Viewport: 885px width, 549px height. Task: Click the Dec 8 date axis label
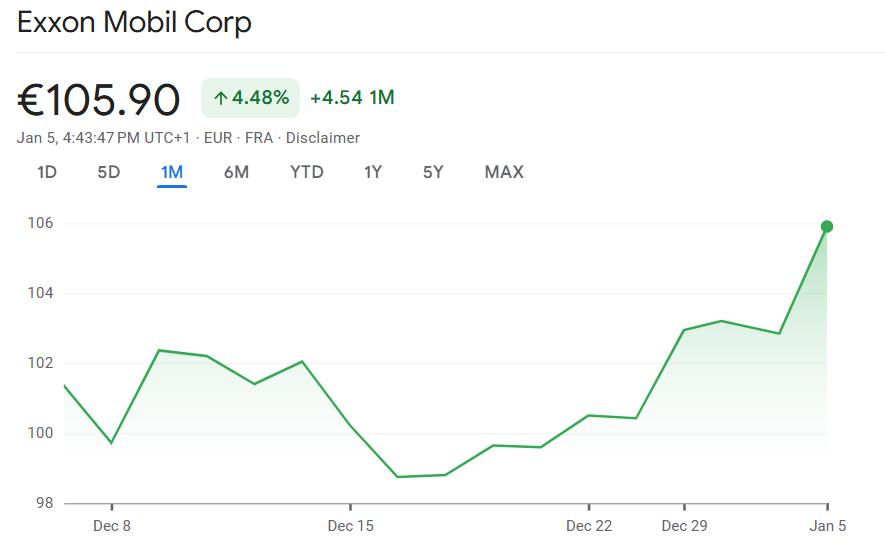pos(111,526)
